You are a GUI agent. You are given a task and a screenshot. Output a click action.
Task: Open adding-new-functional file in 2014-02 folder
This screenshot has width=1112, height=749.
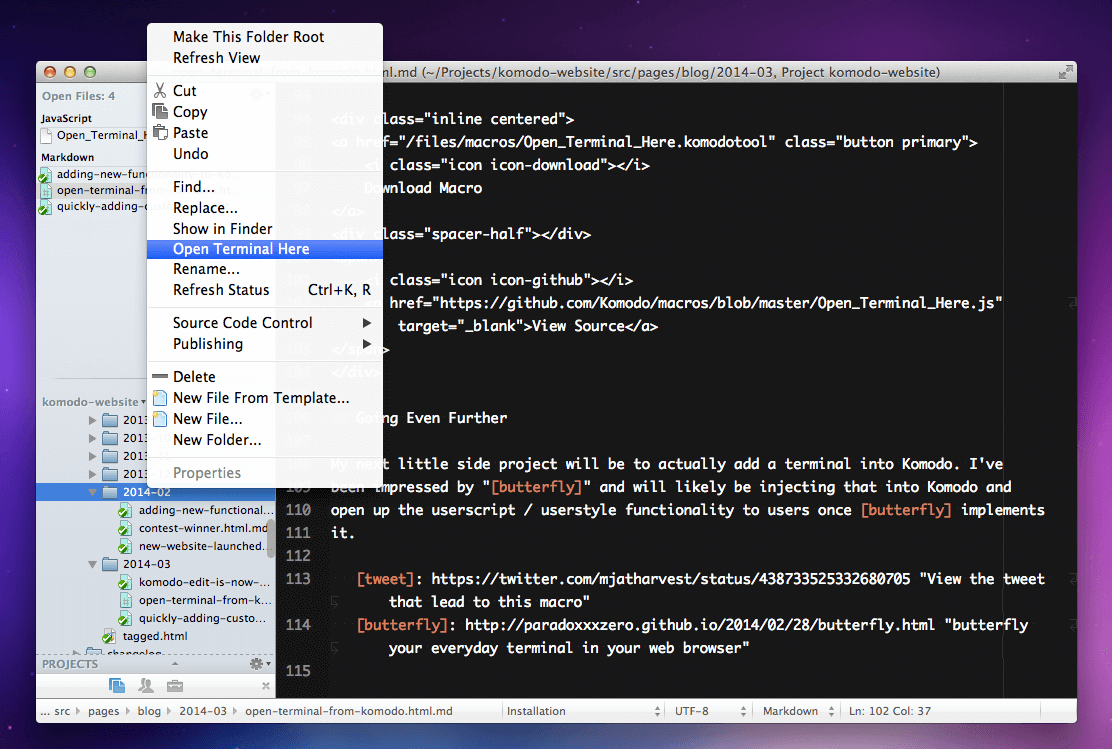pos(195,510)
